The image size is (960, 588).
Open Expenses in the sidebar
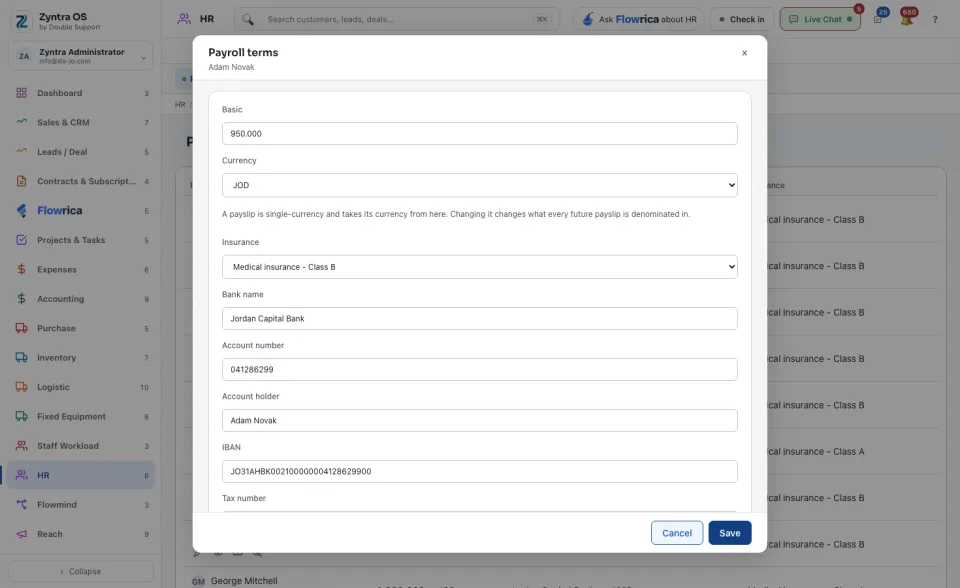81,270
